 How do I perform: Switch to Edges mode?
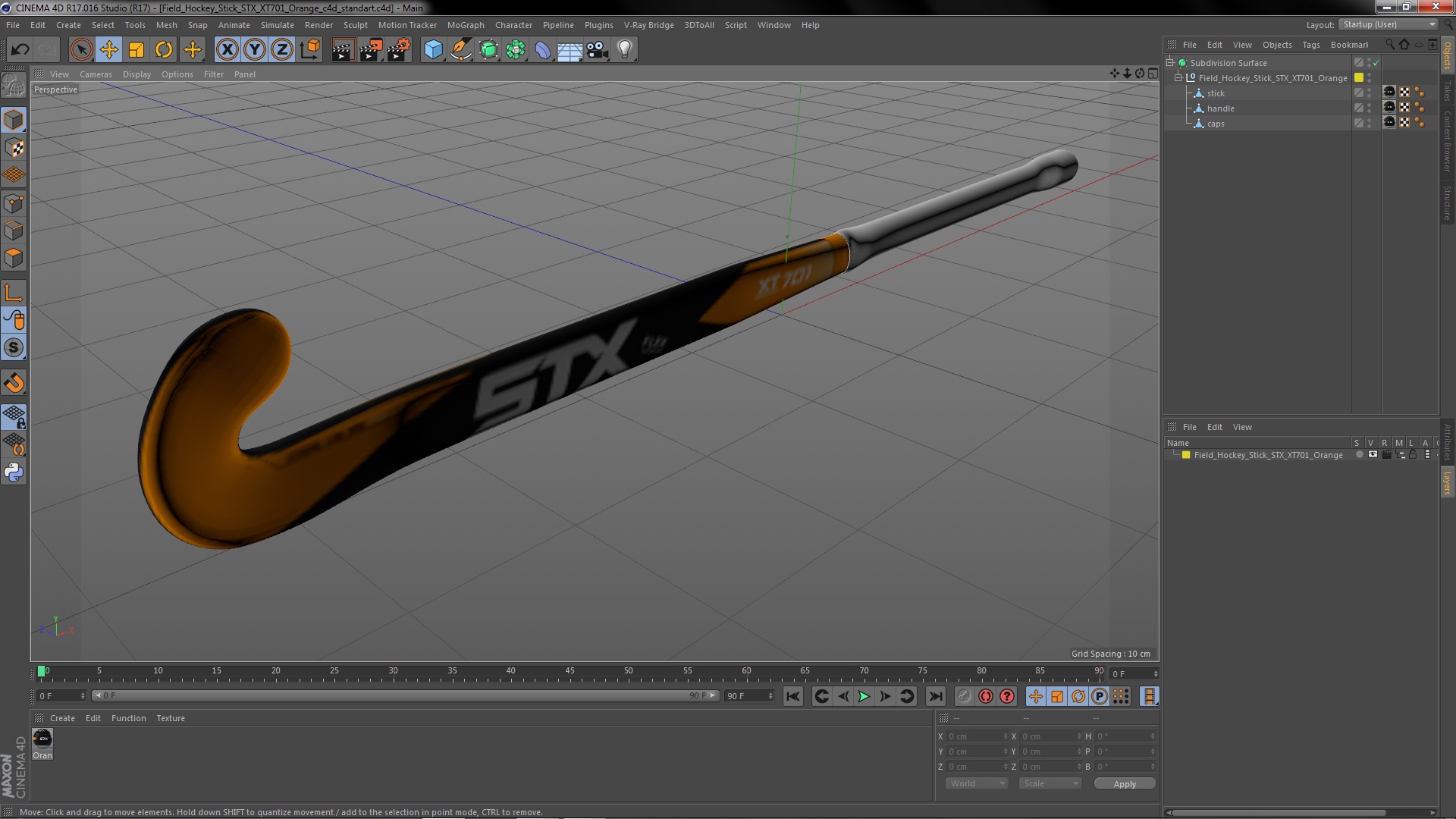coord(14,231)
